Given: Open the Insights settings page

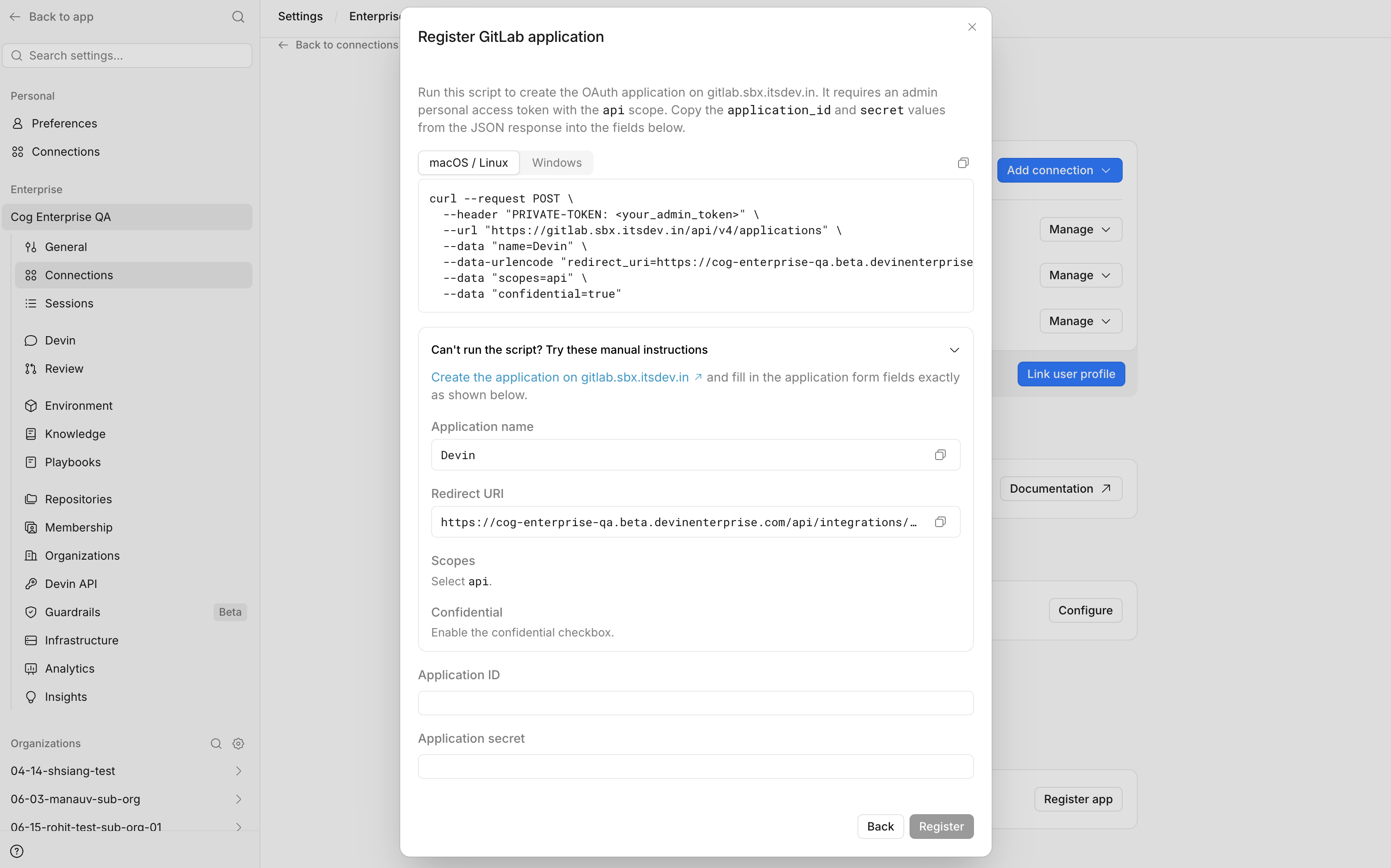Looking at the screenshot, I should [x=133, y=697].
